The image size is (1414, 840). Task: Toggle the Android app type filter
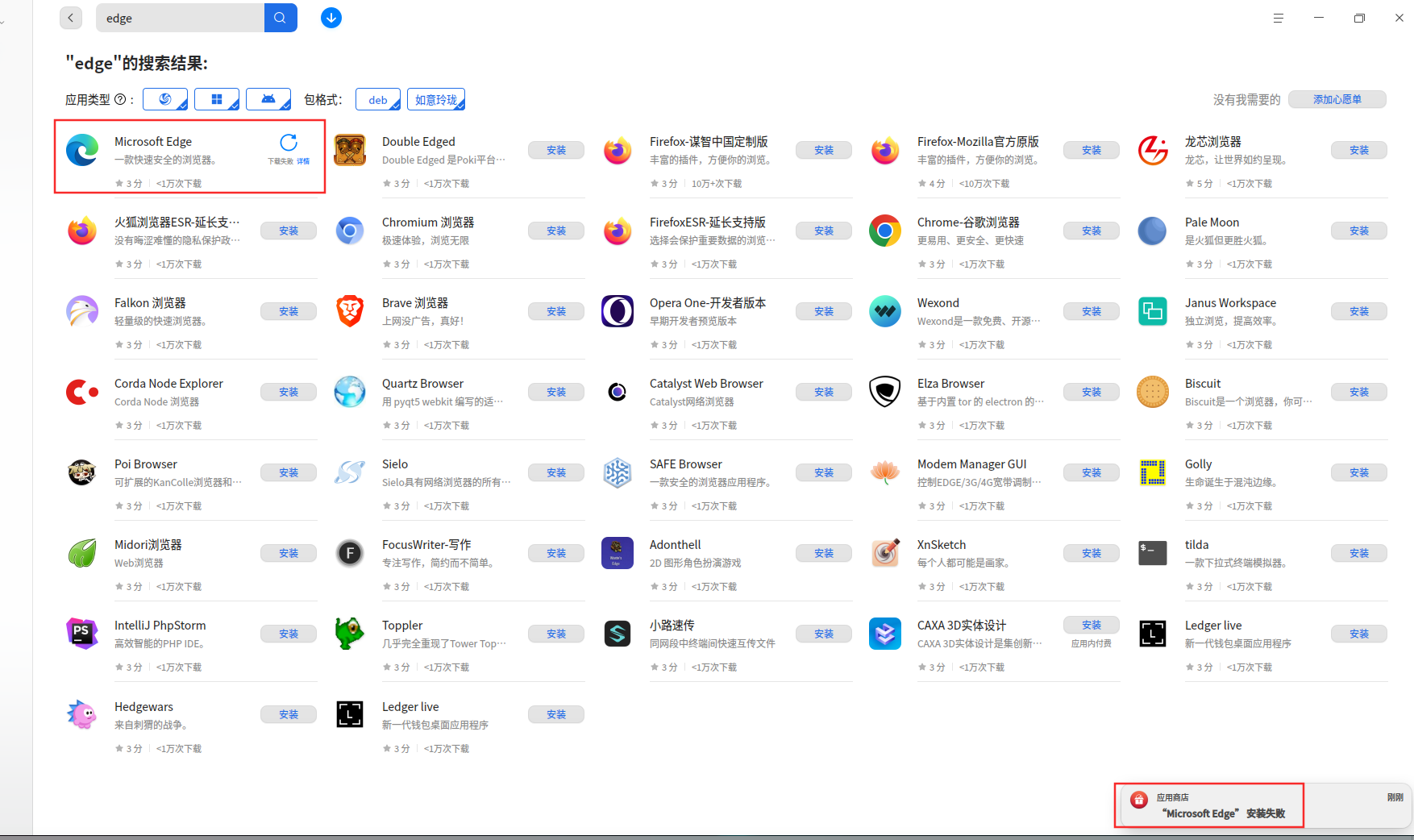pyautogui.click(x=268, y=99)
